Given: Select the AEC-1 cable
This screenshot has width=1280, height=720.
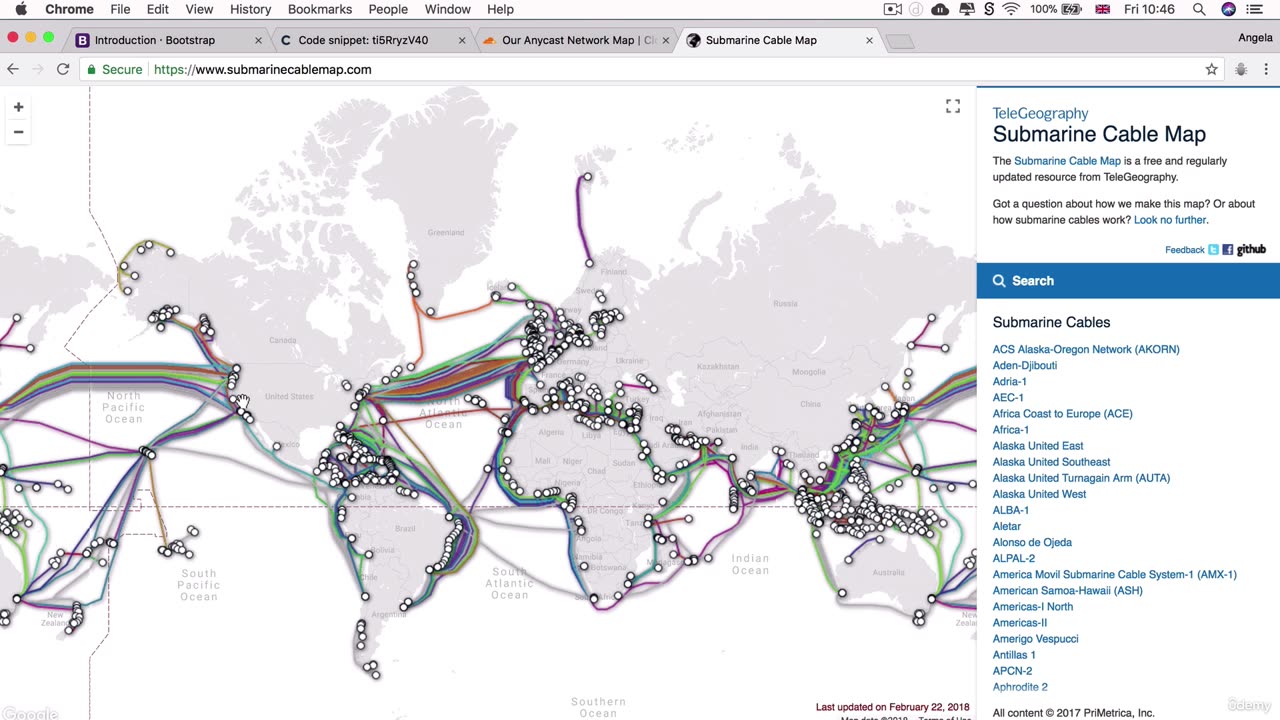Looking at the screenshot, I should pyautogui.click(x=1008, y=397).
